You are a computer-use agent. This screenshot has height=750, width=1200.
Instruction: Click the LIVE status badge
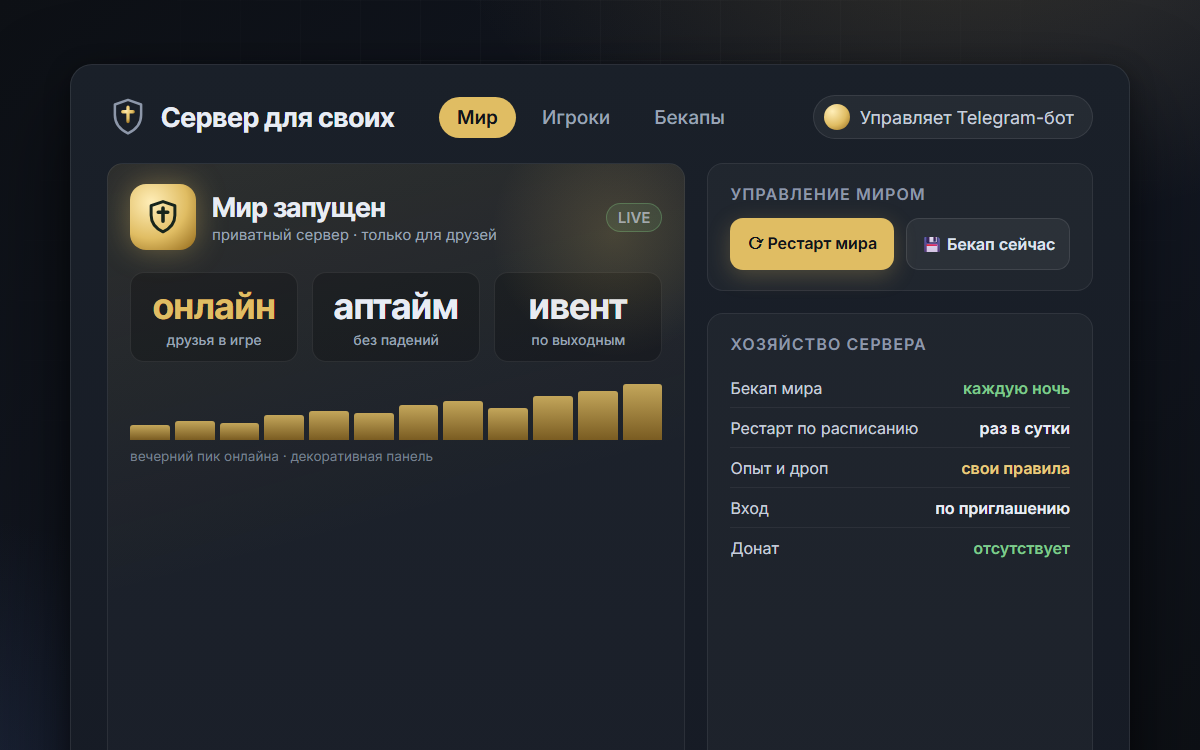[x=634, y=217]
